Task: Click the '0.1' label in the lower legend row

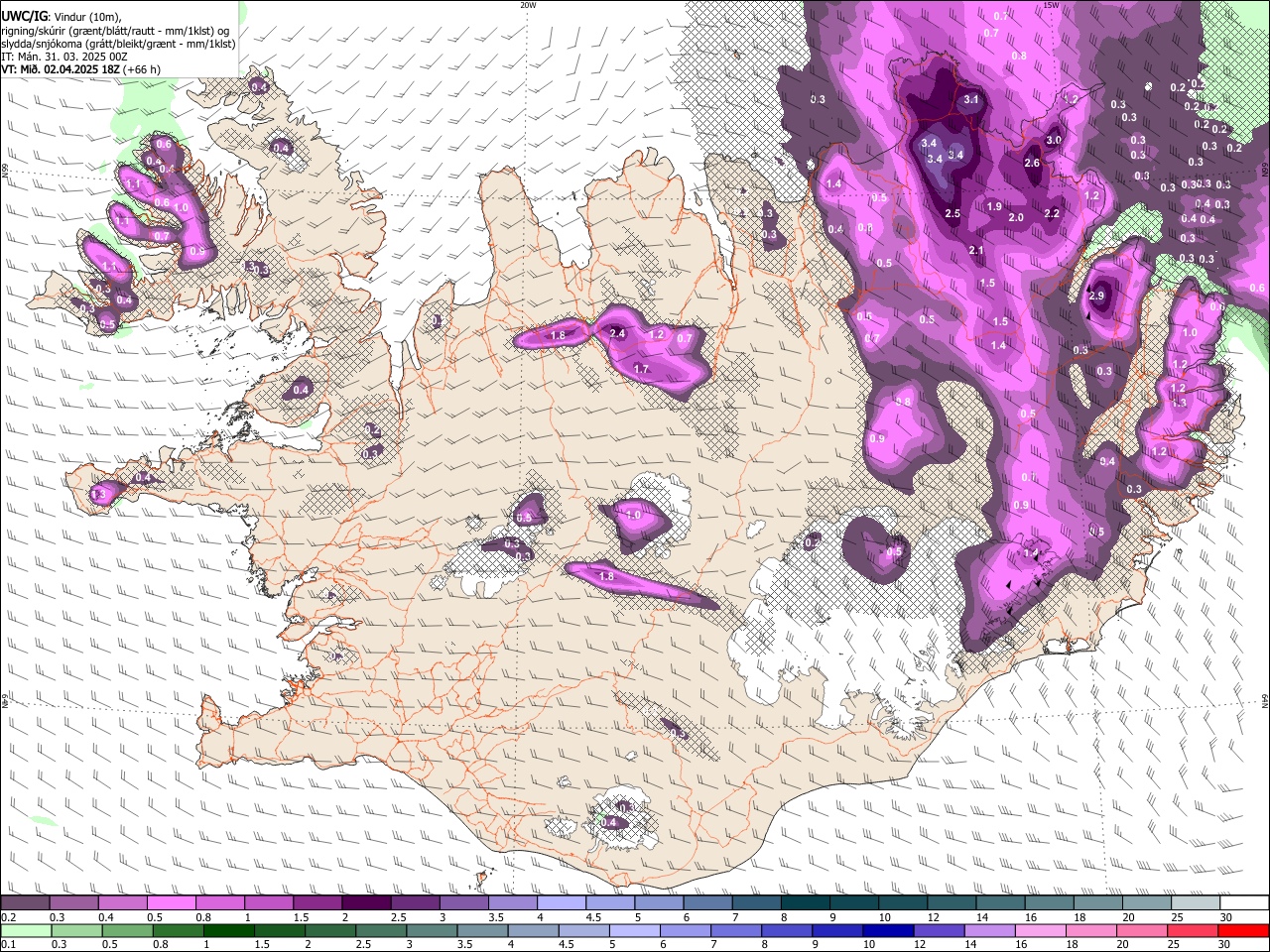Action: click(6, 944)
